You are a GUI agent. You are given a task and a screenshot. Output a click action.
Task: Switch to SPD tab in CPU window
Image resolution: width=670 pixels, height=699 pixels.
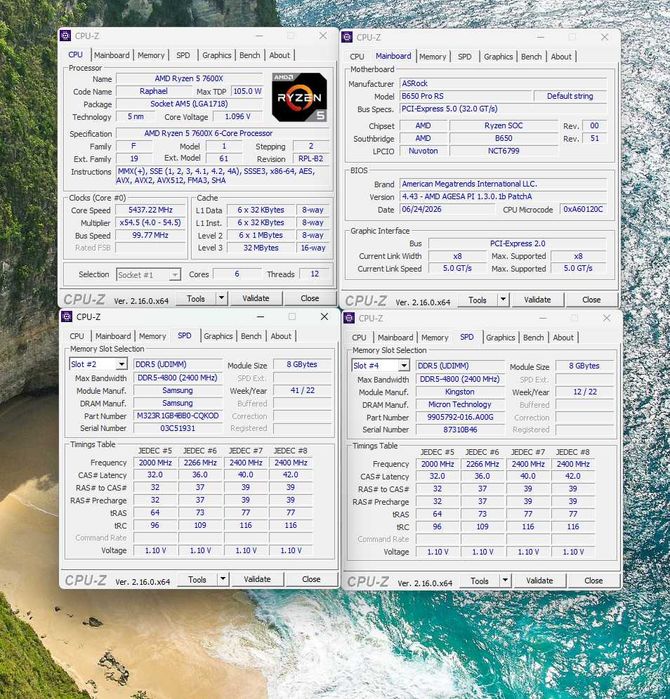183,55
